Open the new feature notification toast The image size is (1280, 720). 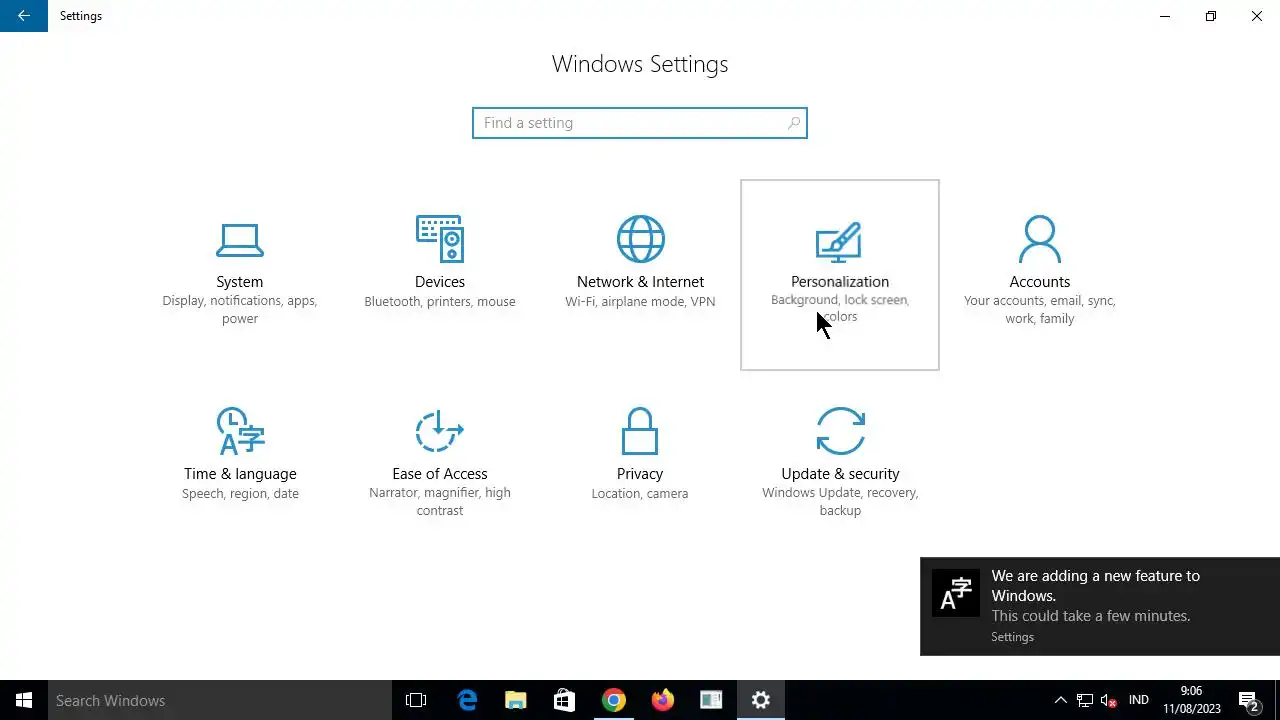click(1100, 606)
